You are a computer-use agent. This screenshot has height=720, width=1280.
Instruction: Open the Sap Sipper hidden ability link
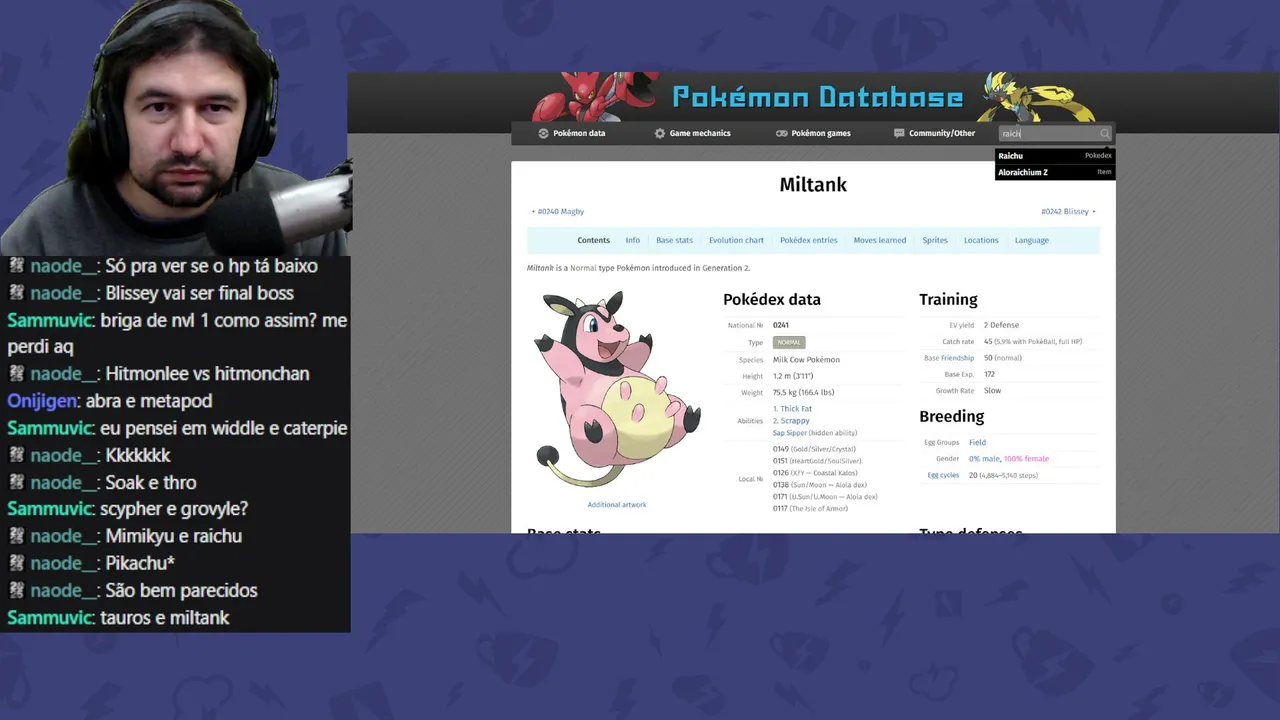tap(791, 433)
